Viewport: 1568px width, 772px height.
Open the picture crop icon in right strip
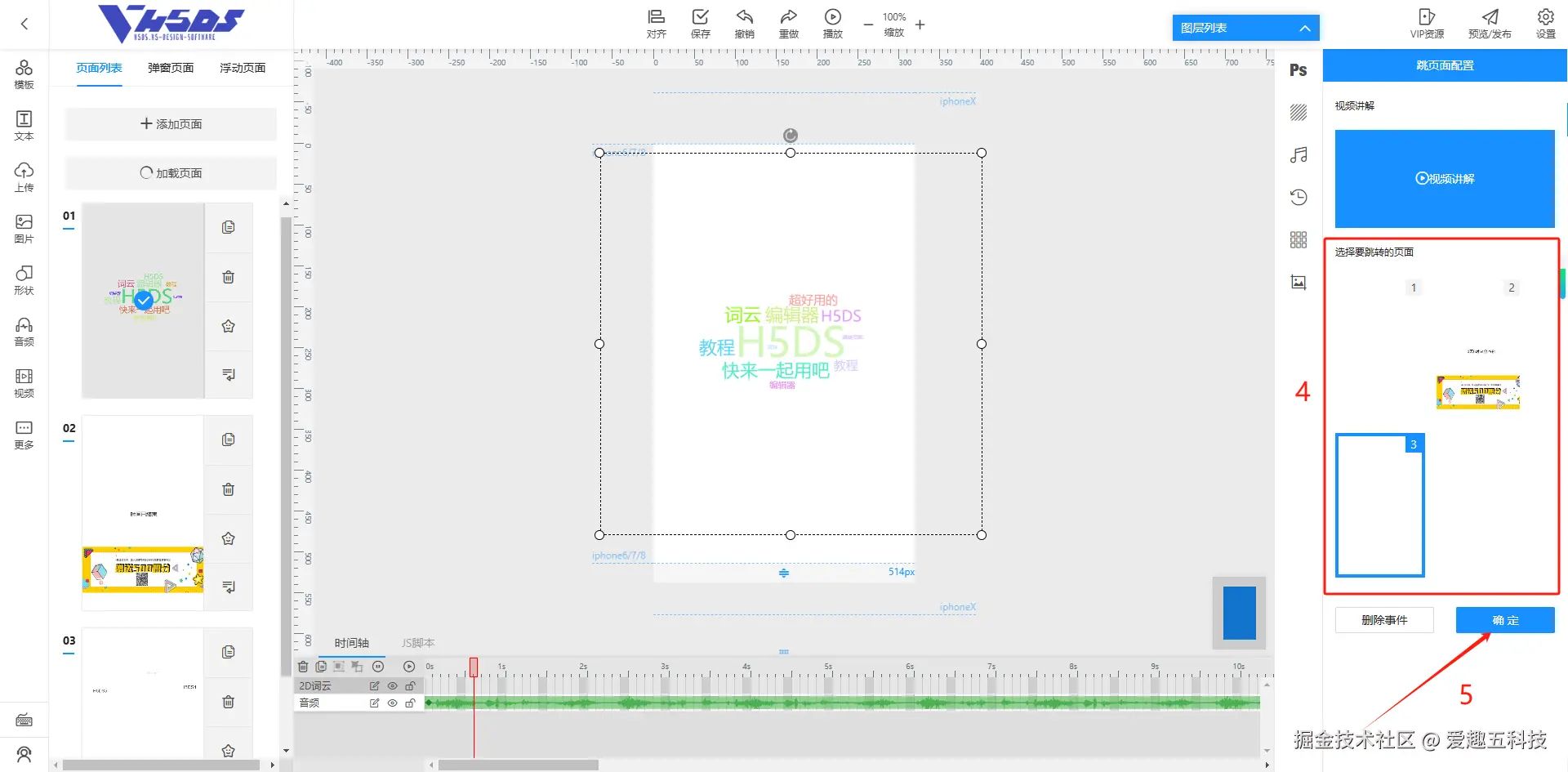[x=1298, y=283]
